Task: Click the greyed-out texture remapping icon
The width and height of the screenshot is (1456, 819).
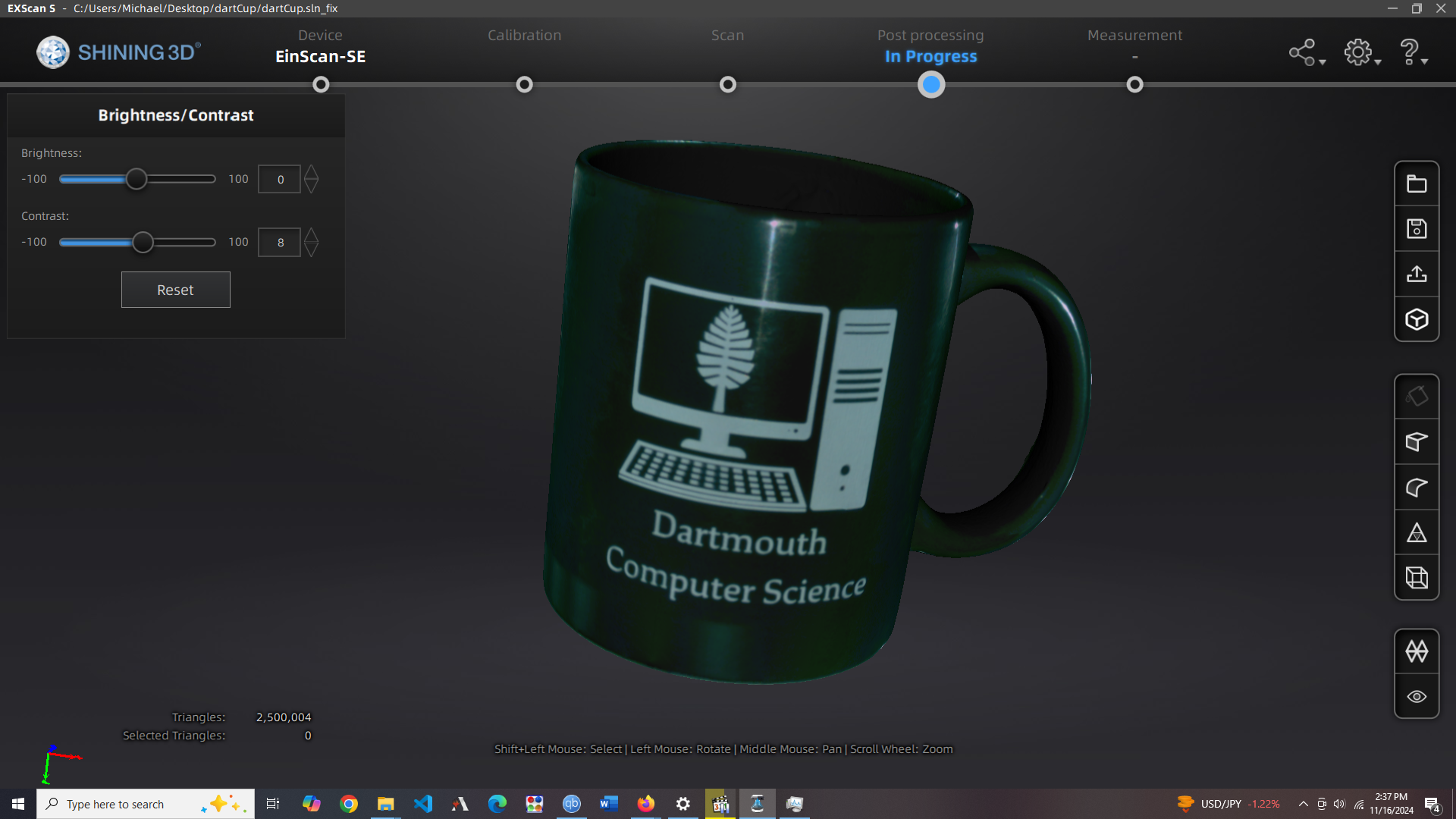Action: [x=1417, y=397]
